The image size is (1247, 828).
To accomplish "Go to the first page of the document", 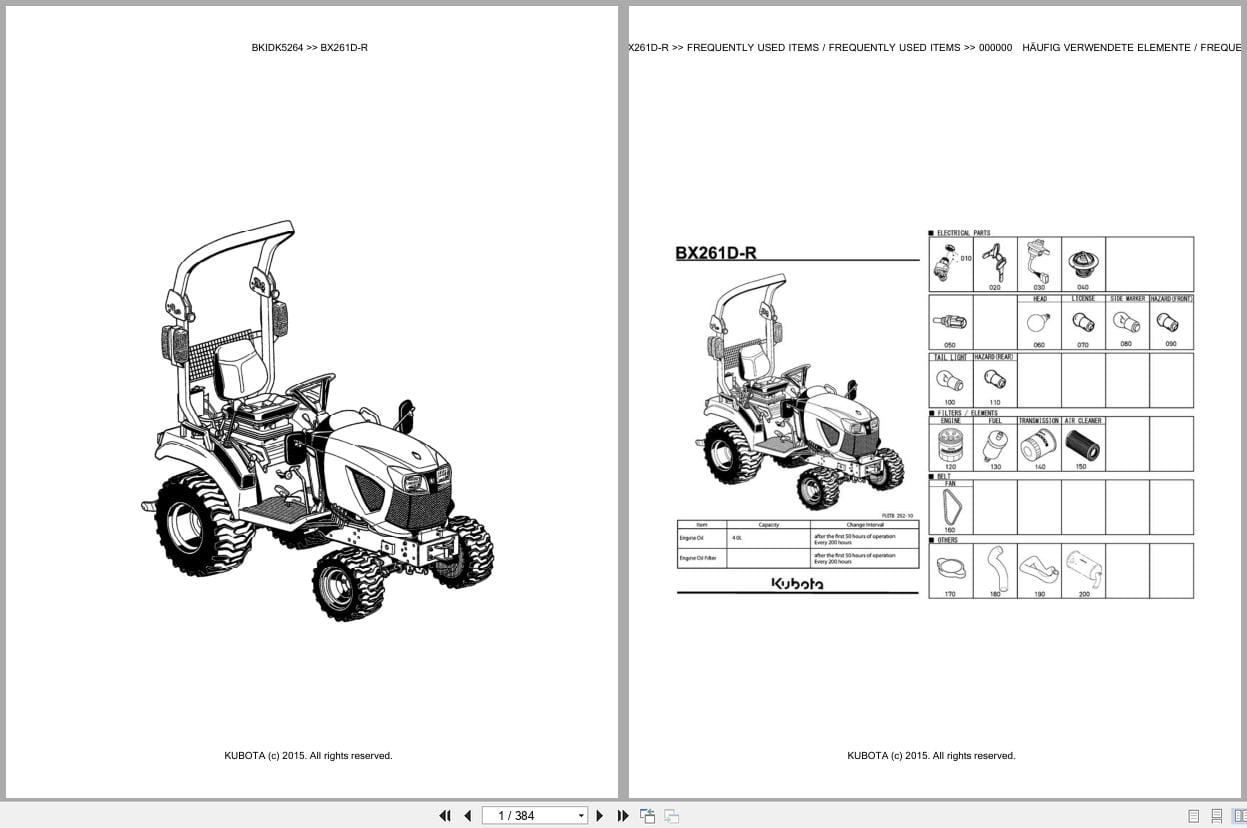I will coord(445,815).
